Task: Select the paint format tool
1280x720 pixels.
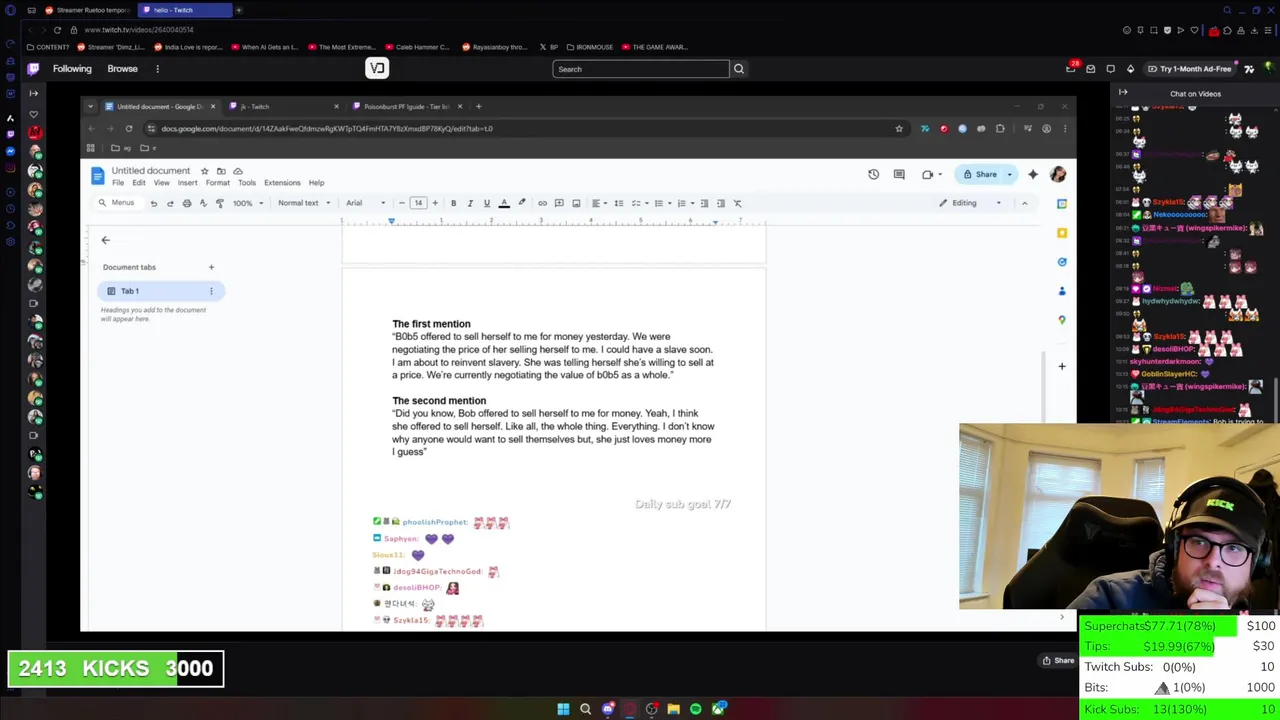Action: click(220, 203)
